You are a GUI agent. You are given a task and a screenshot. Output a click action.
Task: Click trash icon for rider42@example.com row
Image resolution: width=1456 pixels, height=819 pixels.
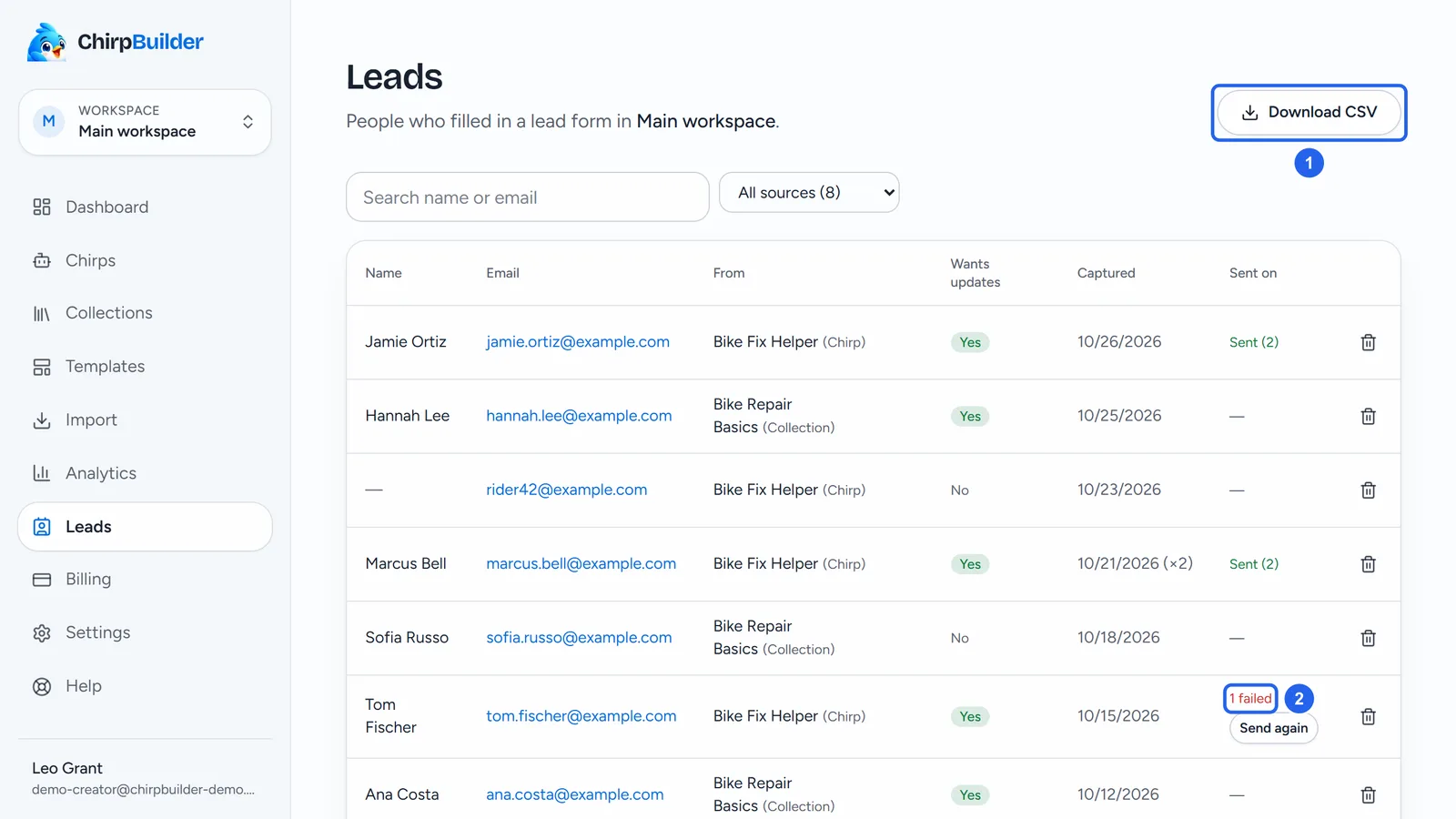click(x=1368, y=490)
